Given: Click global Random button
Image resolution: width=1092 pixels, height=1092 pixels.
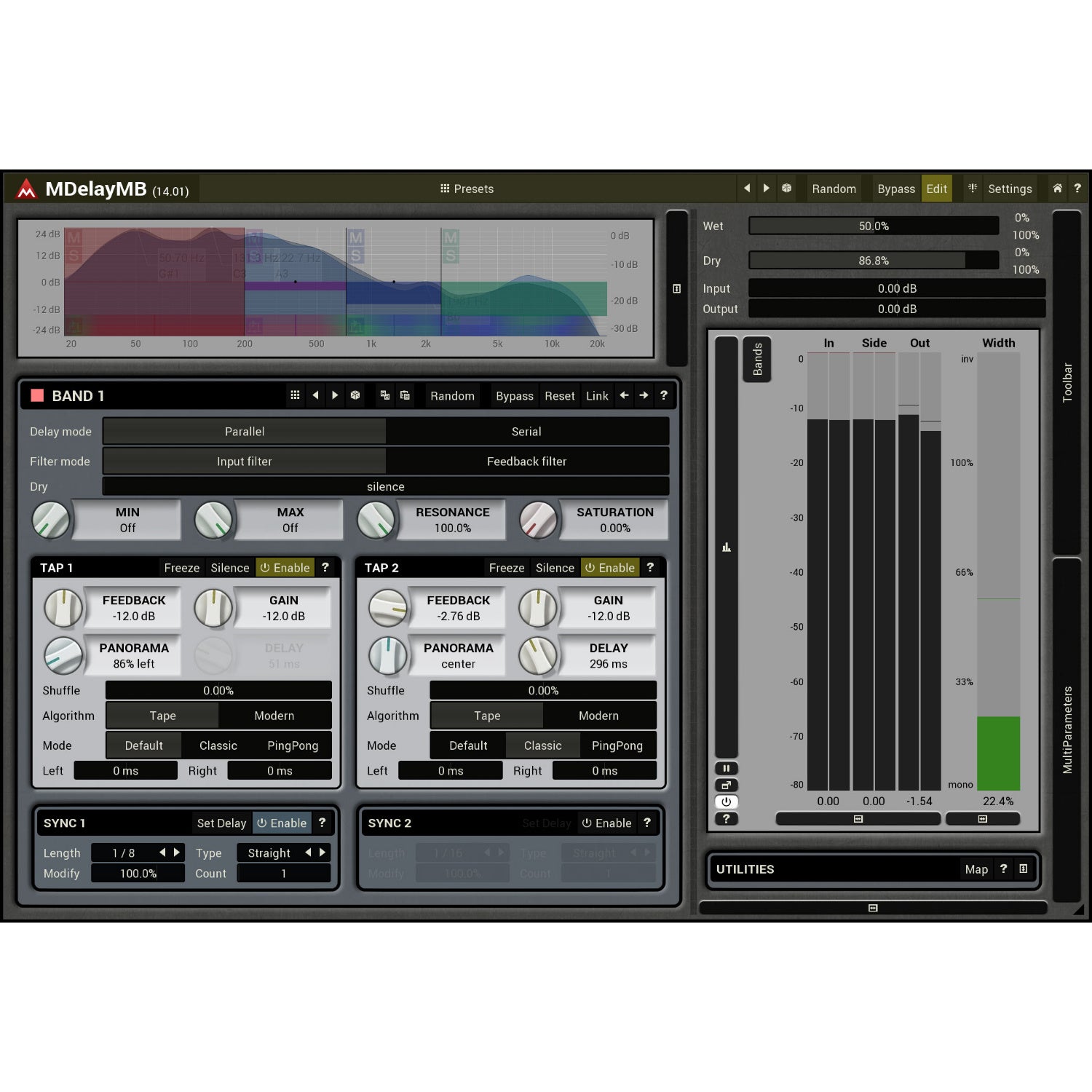Looking at the screenshot, I should tap(834, 189).
